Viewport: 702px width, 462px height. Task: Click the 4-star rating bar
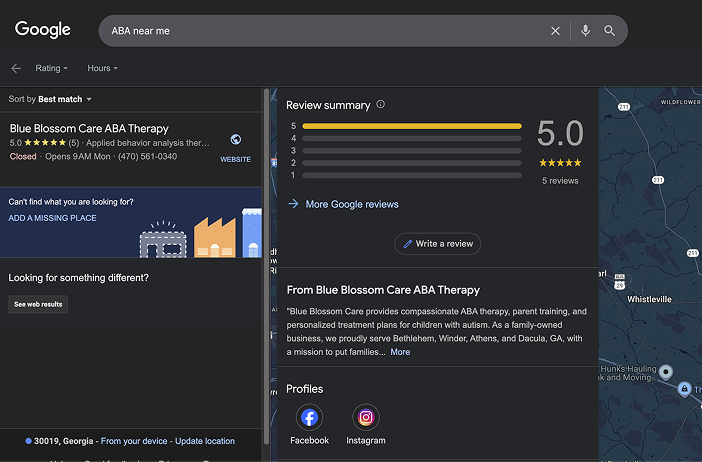(x=412, y=138)
